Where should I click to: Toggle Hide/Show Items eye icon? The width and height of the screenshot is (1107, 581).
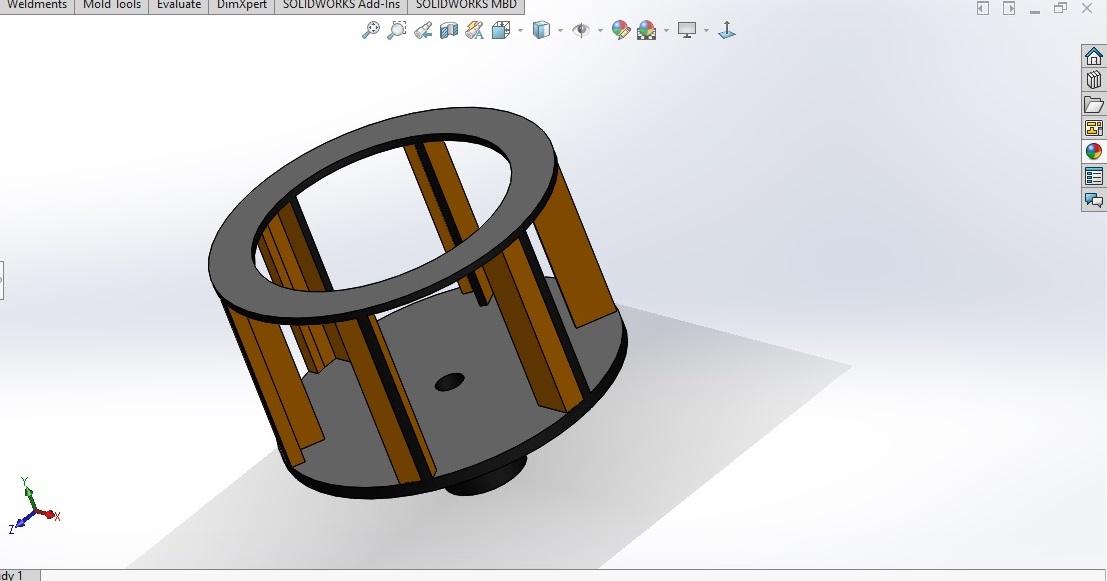point(581,30)
